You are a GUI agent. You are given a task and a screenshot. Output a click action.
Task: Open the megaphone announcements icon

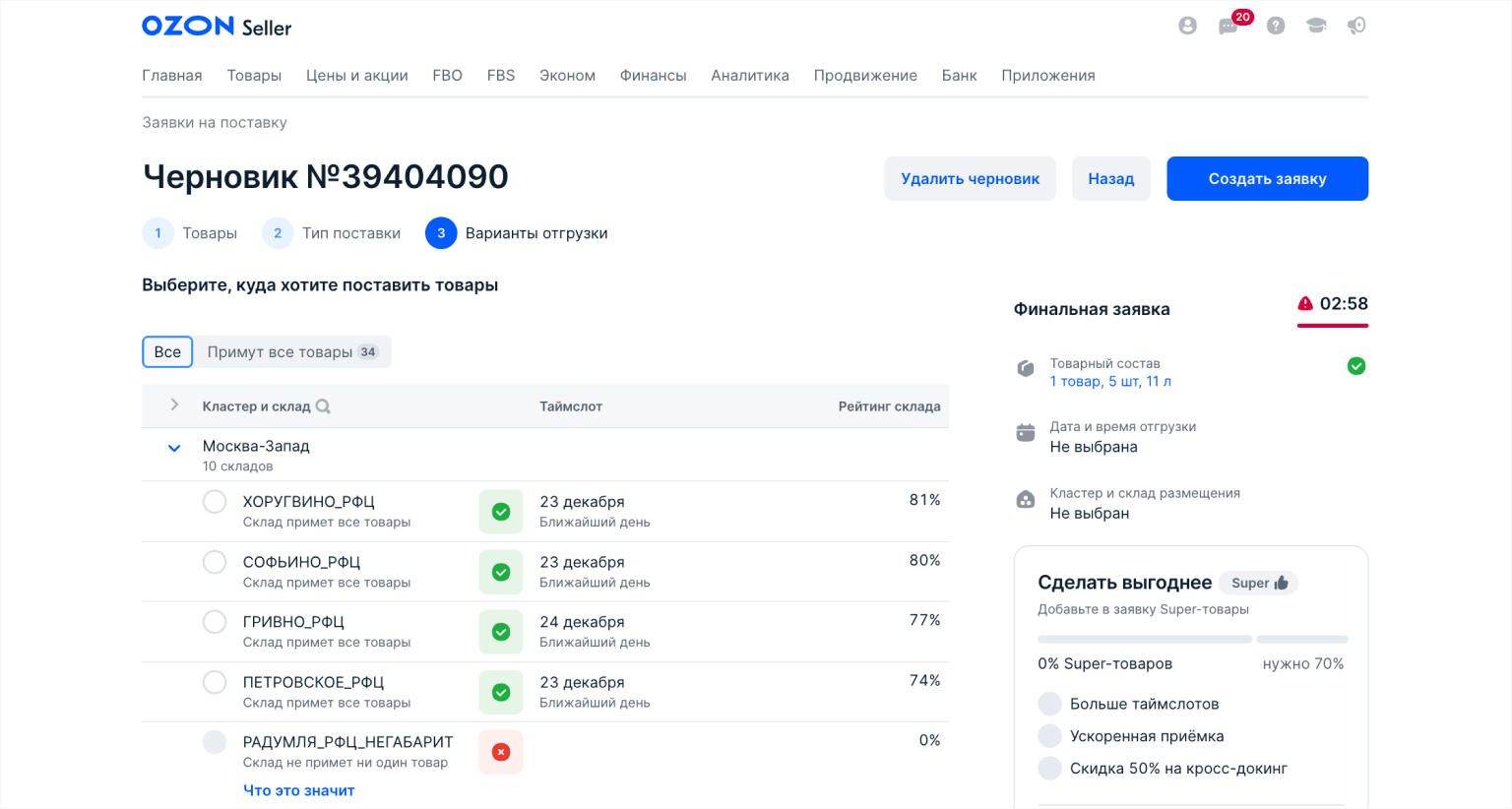pyautogui.click(x=1356, y=26)
